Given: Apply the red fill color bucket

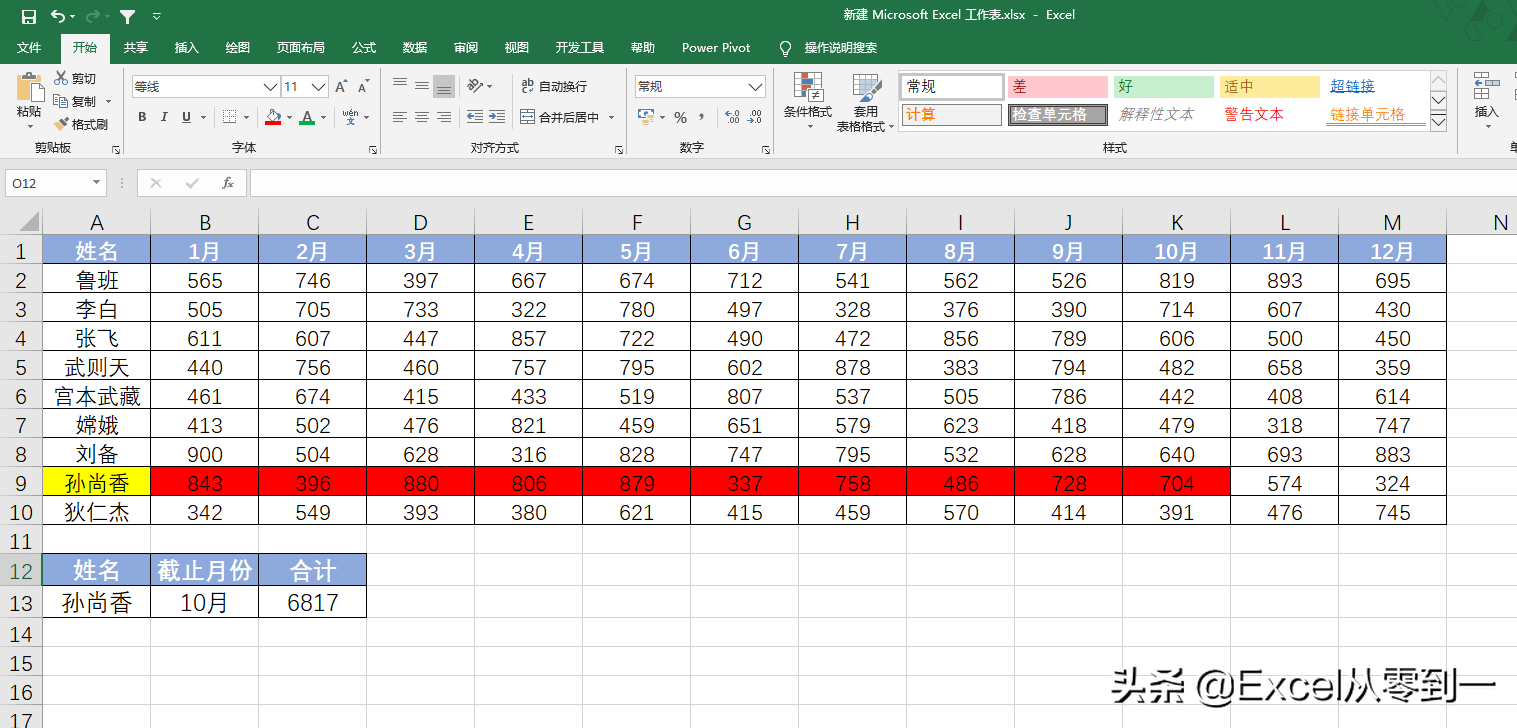Looking at the screenshot, I should 273,117.
